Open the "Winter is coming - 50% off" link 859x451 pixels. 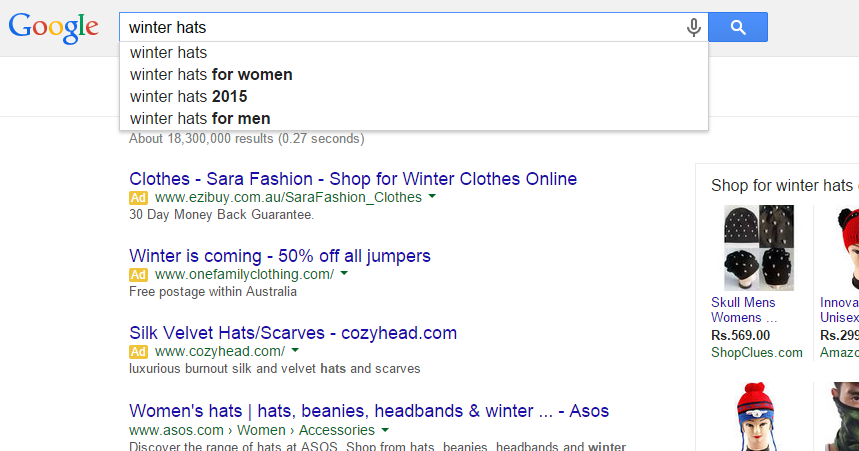pyautogui.click(x=280, y=256)
